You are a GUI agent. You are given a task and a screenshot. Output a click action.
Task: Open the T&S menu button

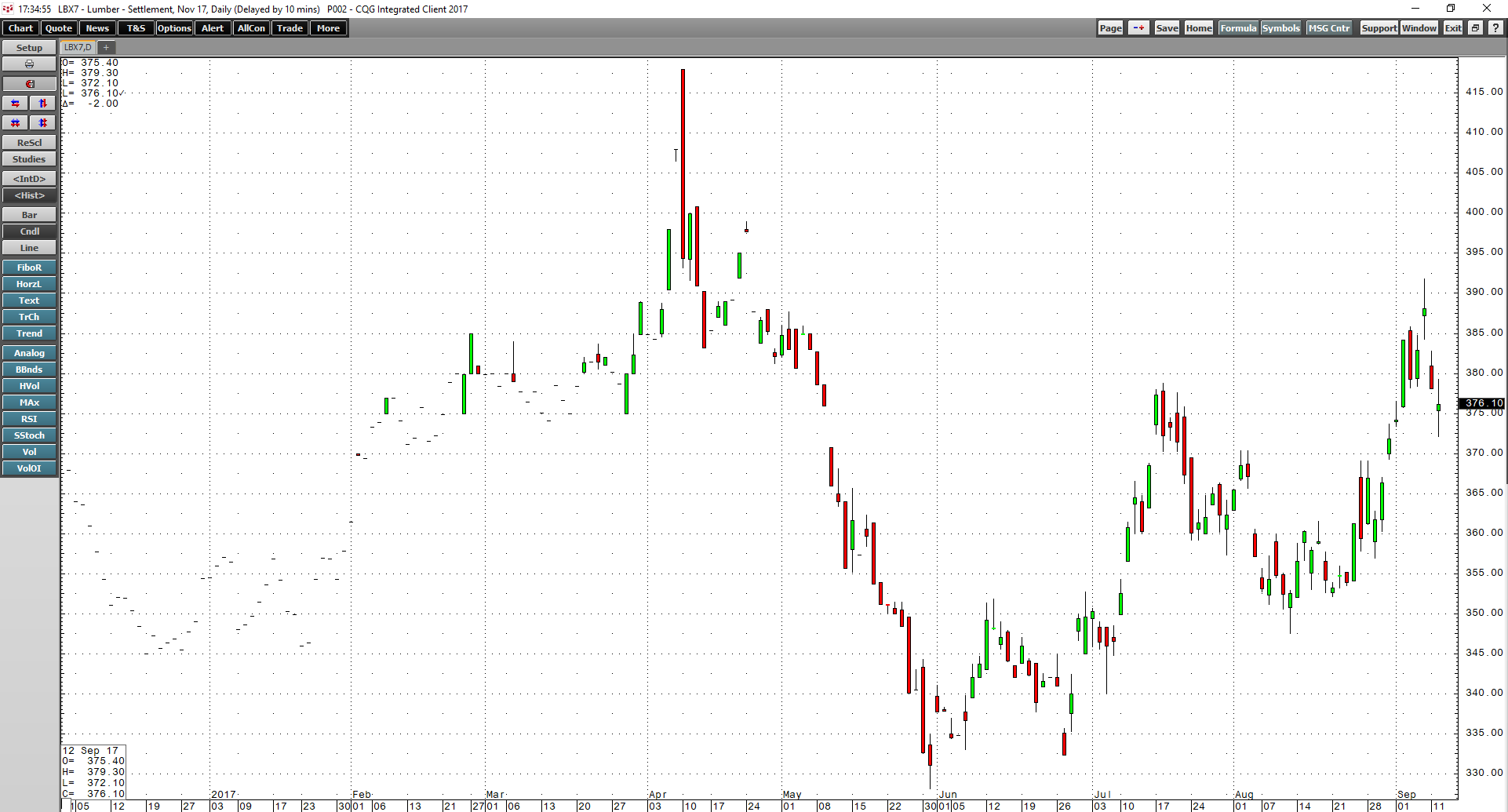[136, 28]
